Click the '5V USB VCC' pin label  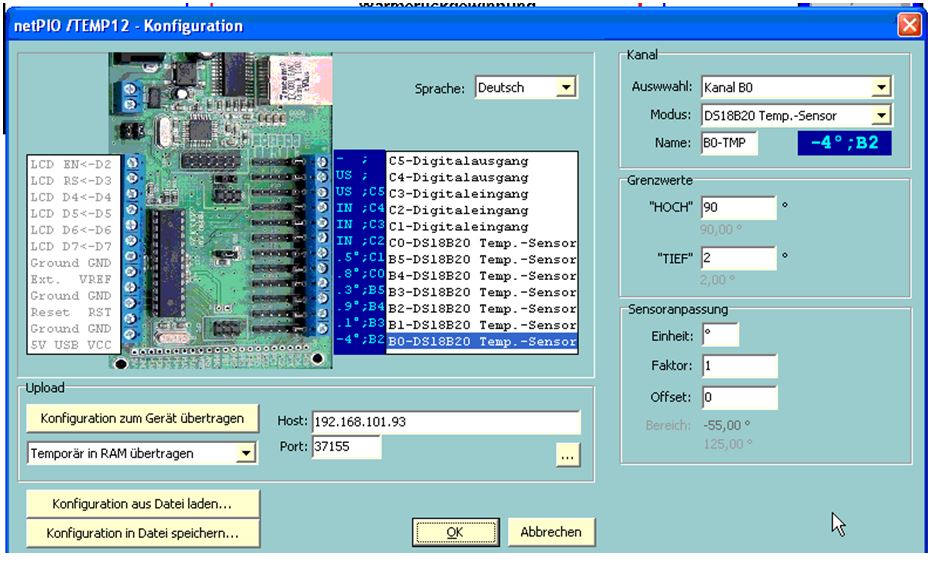pos(71,345)
